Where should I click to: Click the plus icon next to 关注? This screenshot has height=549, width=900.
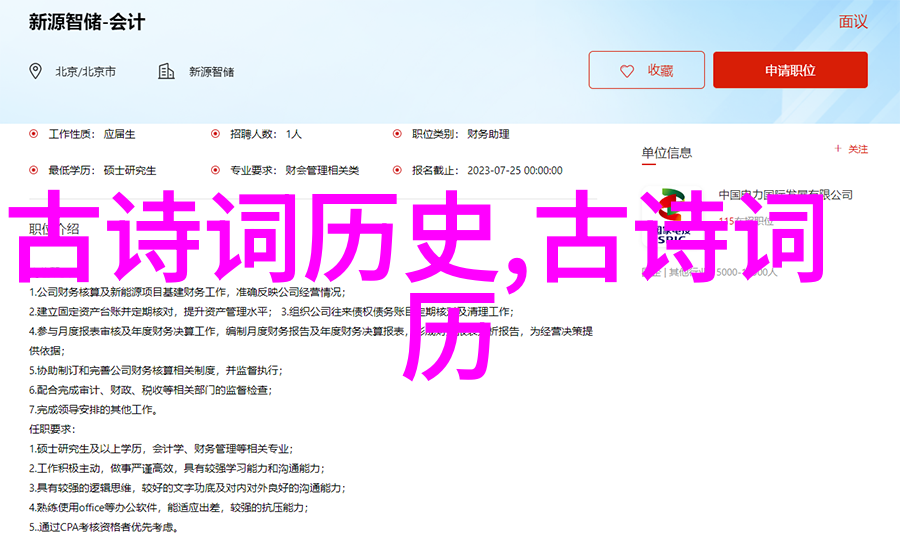click(838, 149)
